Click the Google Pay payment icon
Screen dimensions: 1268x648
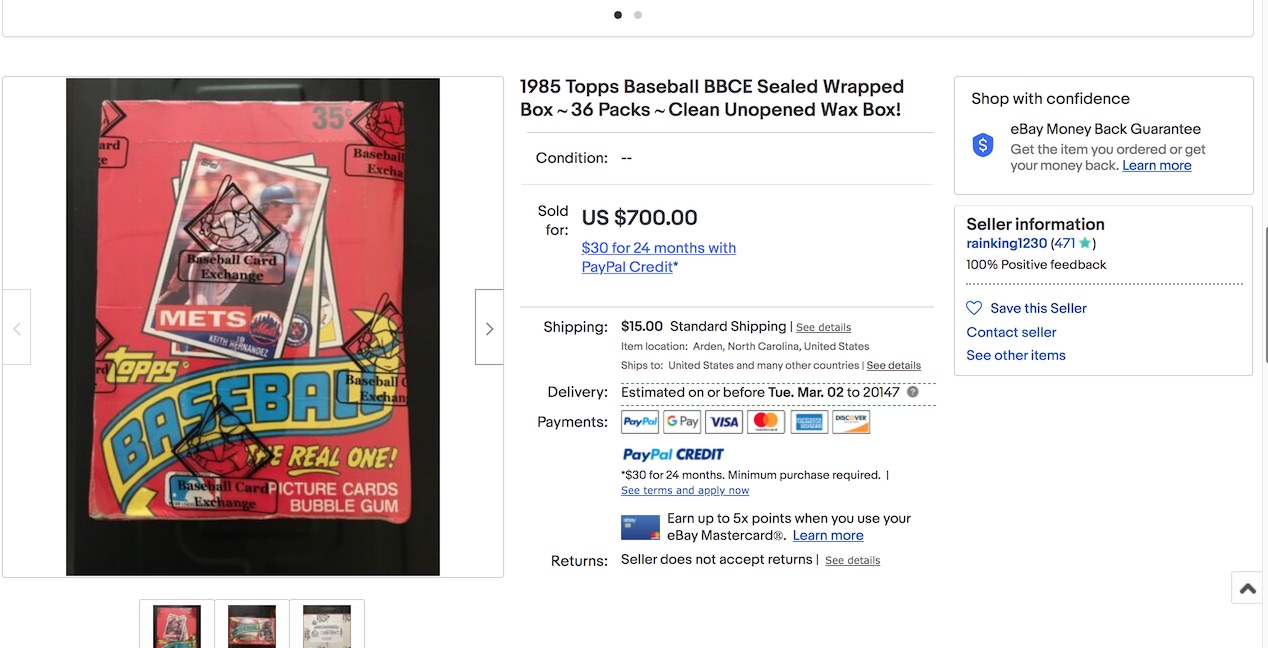[x=682, y=422]
